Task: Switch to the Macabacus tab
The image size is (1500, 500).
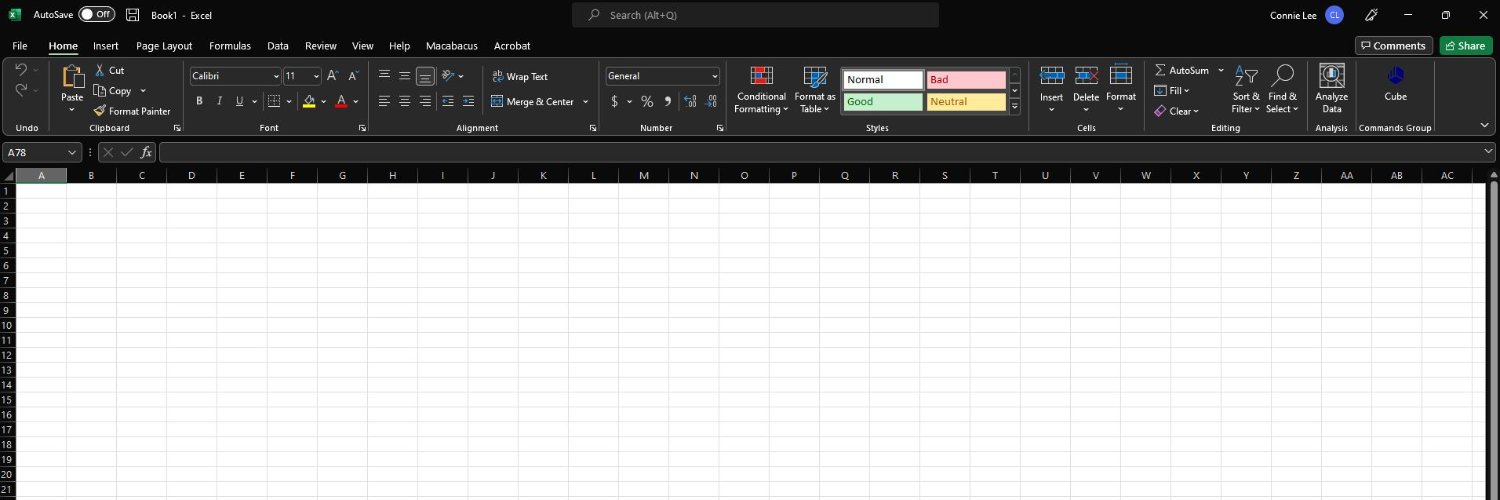Action: pyautogui.click(x=453, y=46)
